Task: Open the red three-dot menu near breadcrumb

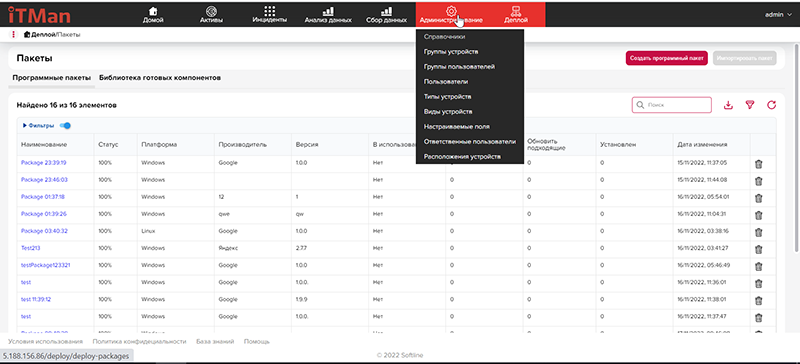Action: 13,35
